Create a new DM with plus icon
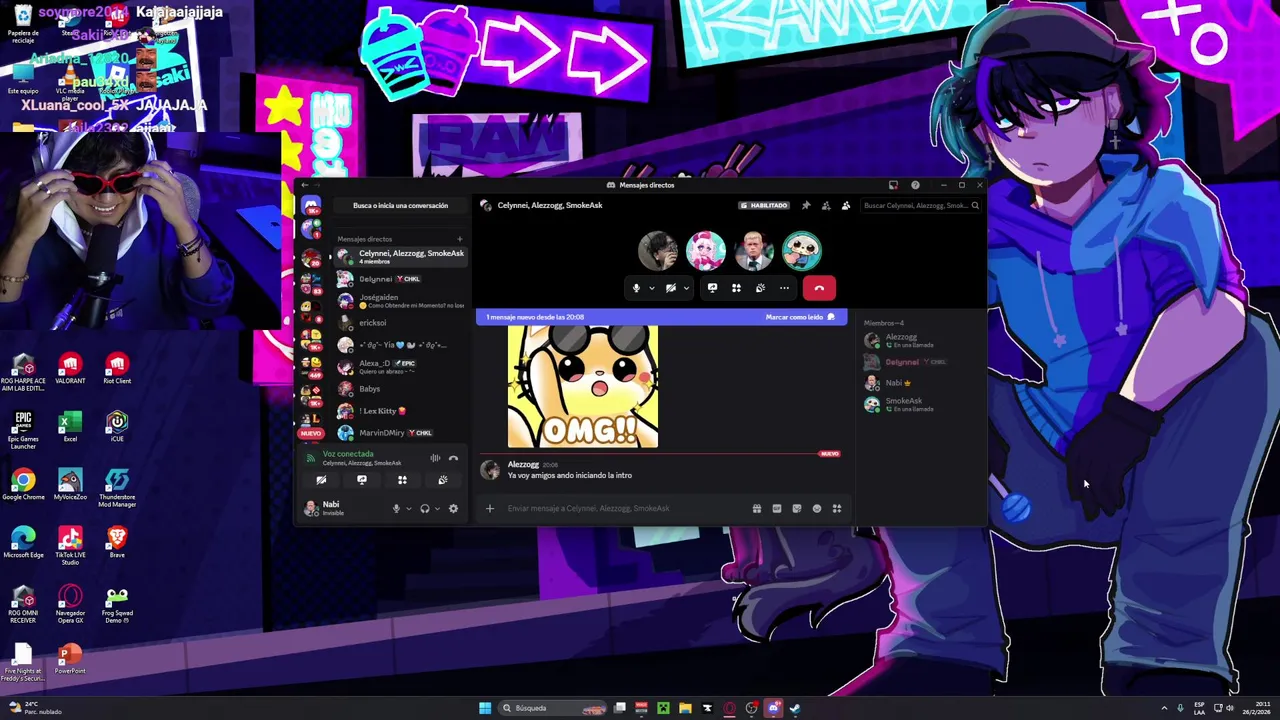This screenshot has height=720, width=1280. pyautogui.click(x=460, y=239)
